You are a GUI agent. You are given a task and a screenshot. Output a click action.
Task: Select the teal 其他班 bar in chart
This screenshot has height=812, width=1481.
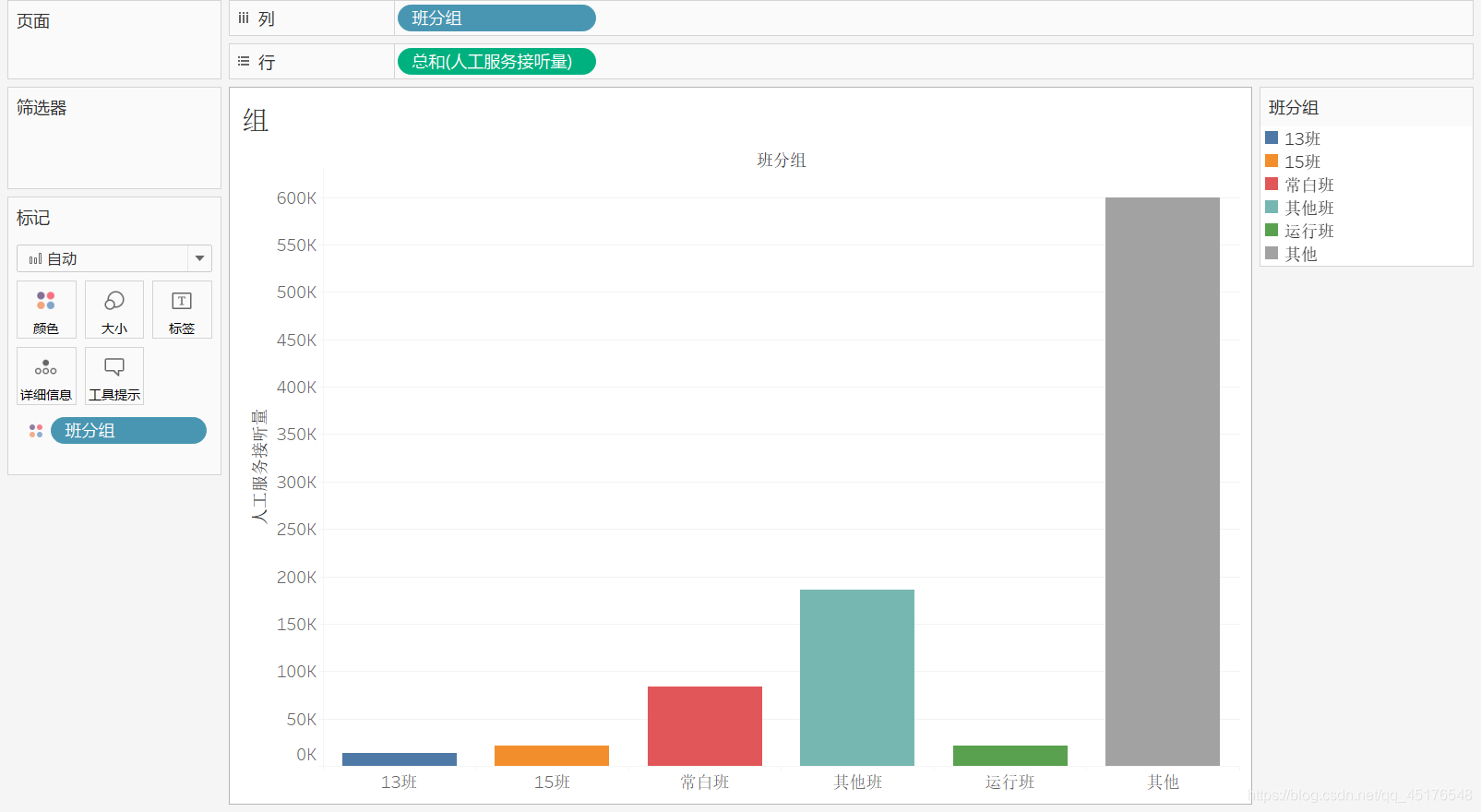[x=857, y=677]
